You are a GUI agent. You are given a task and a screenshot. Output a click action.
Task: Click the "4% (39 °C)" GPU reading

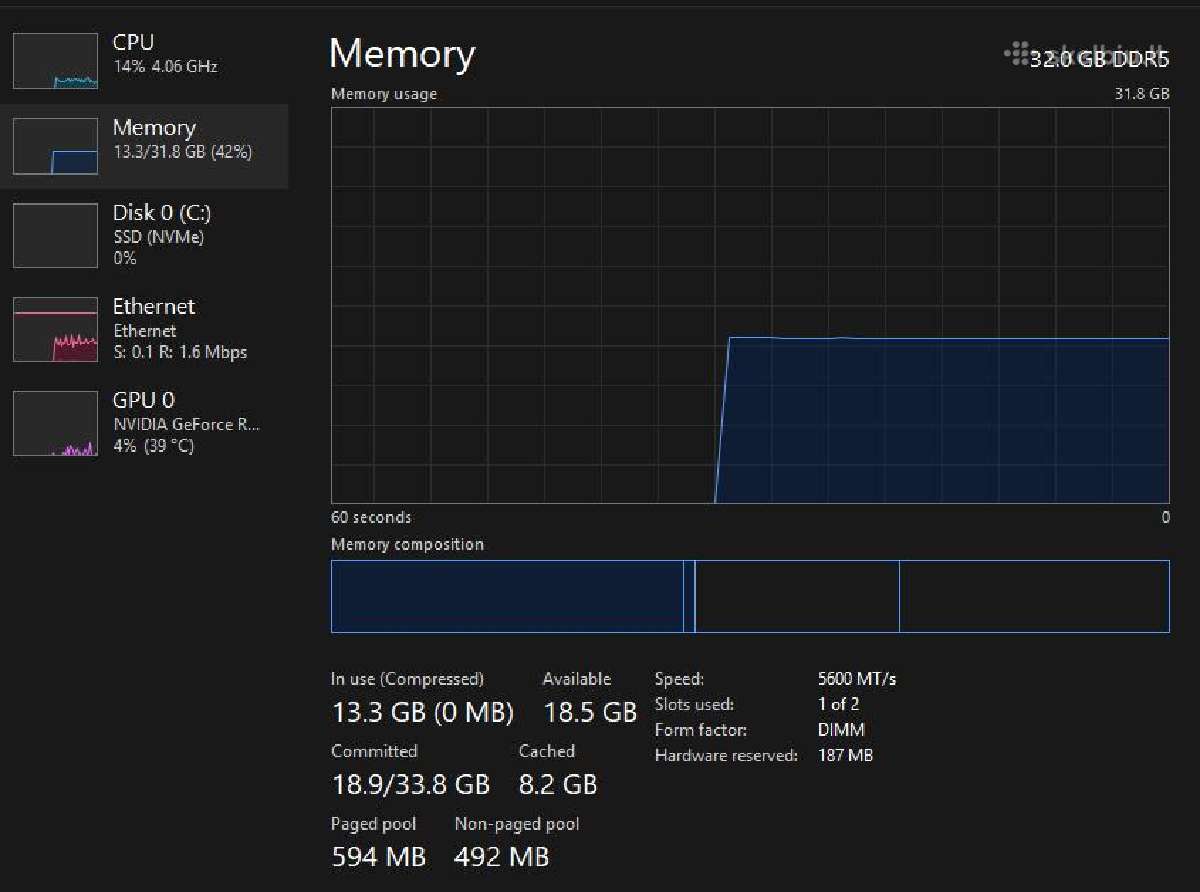click(x=154, y=446)
